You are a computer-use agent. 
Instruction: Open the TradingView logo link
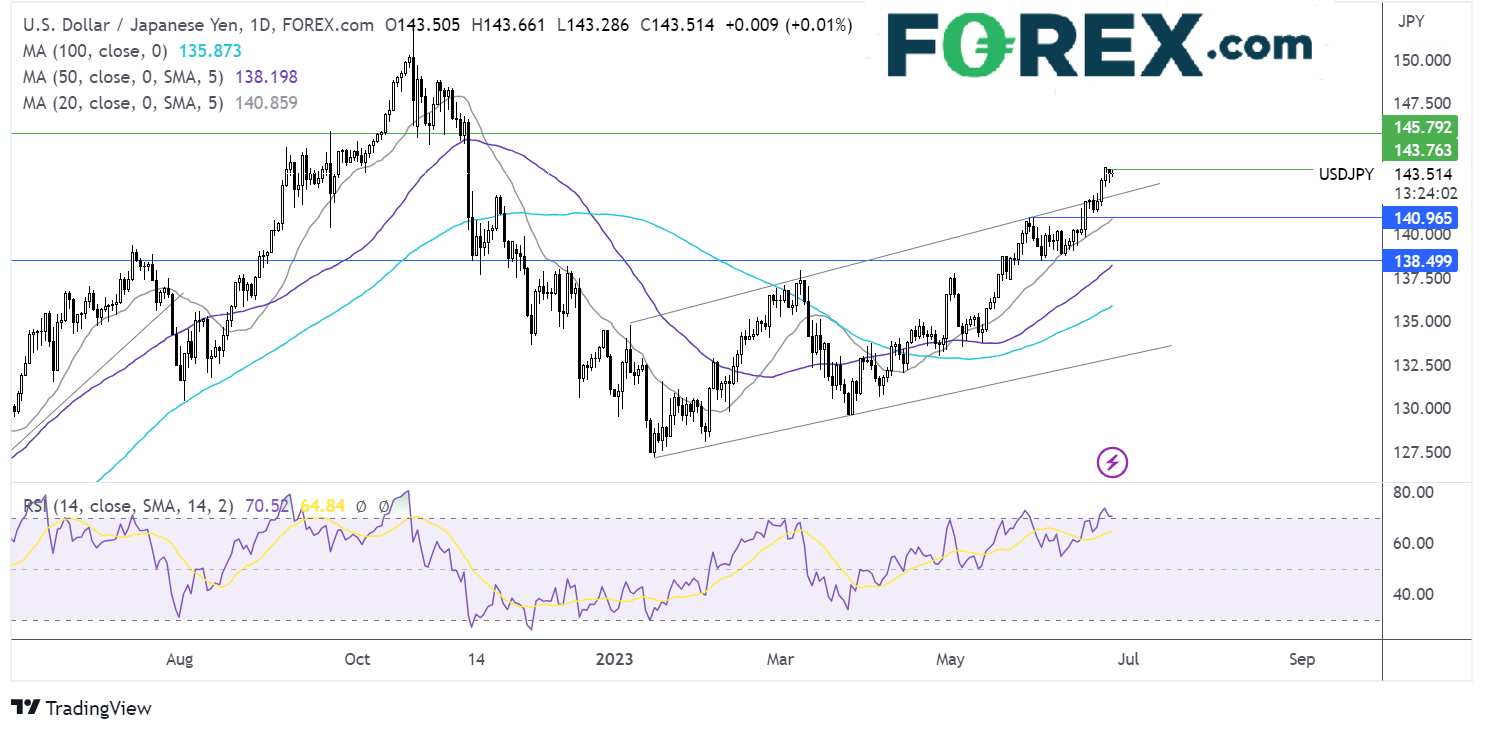[82, 708]
